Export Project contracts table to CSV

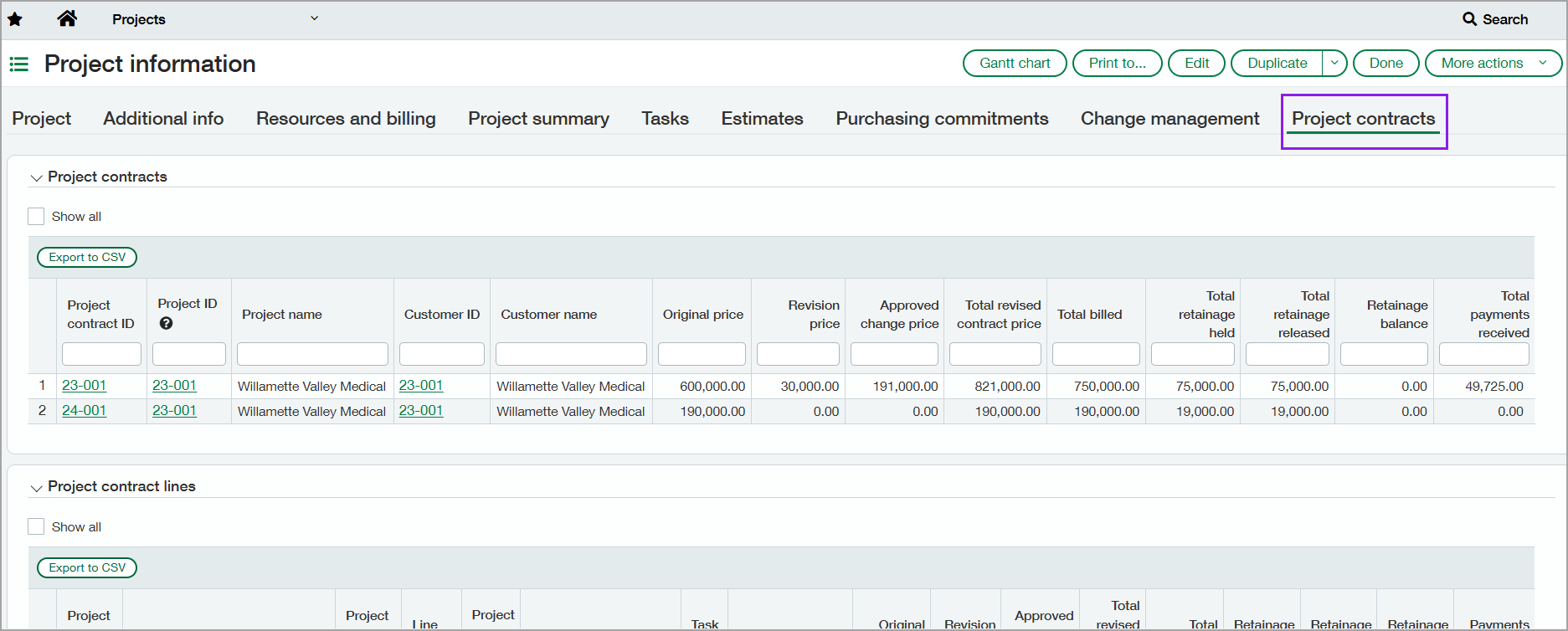click(x=87, y=258)
